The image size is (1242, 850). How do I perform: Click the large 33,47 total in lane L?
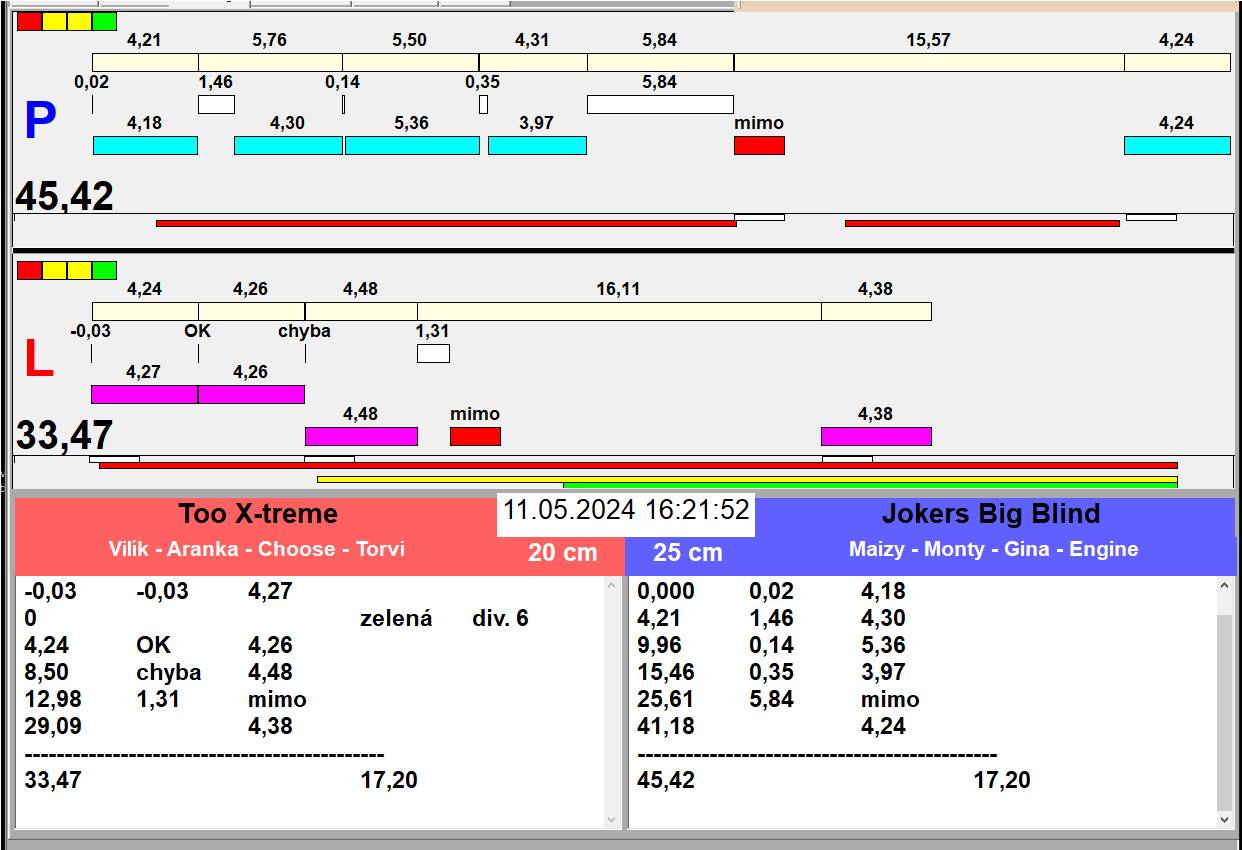click(x=64, y=436)
